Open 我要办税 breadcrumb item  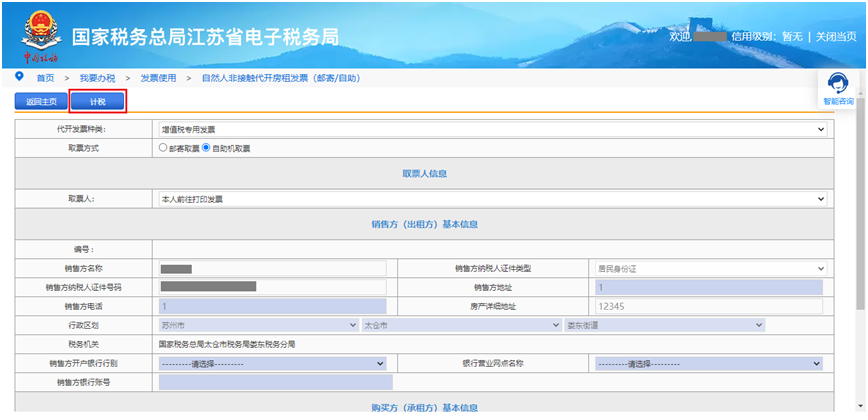pos(97,79)
